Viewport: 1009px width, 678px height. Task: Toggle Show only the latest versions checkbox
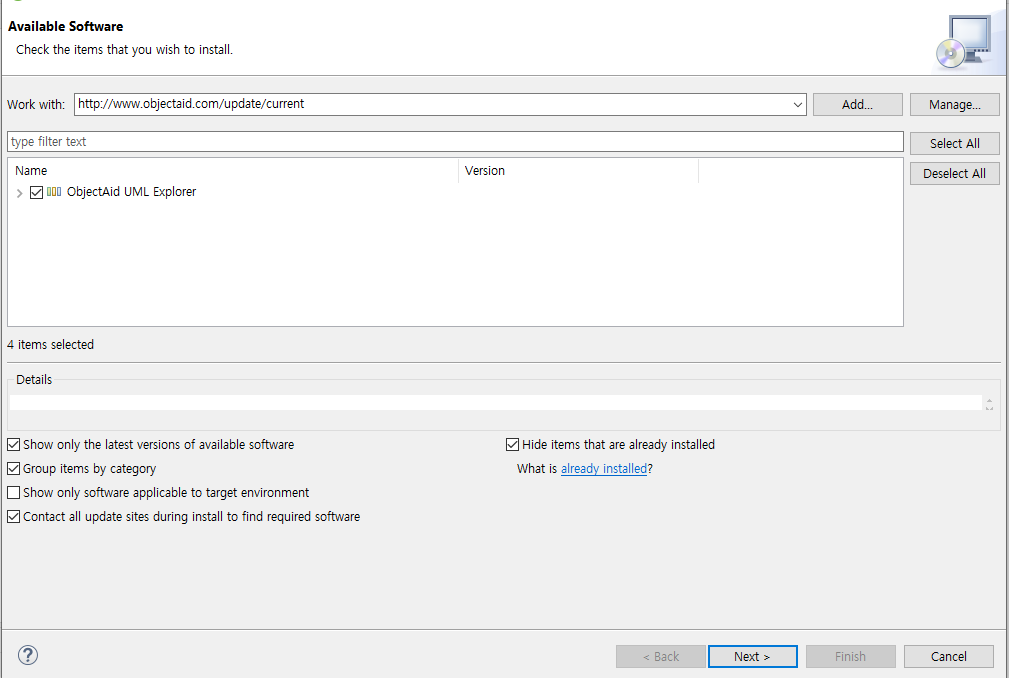(14, 444)
